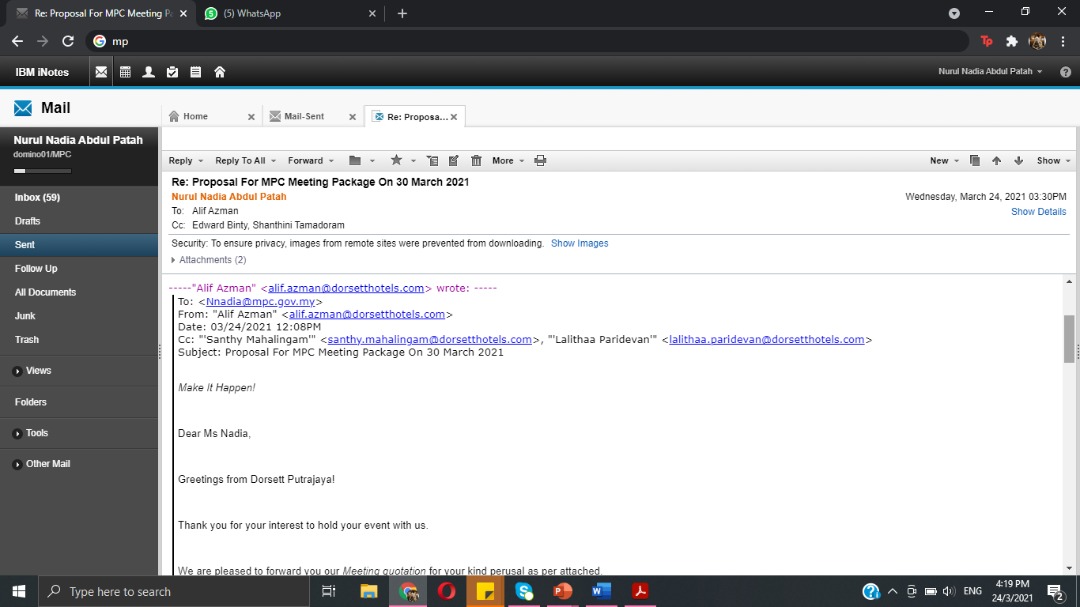1080x607 pixels.
Task: Open the Show dropdown menu
Action: [x=1053, y=161]
